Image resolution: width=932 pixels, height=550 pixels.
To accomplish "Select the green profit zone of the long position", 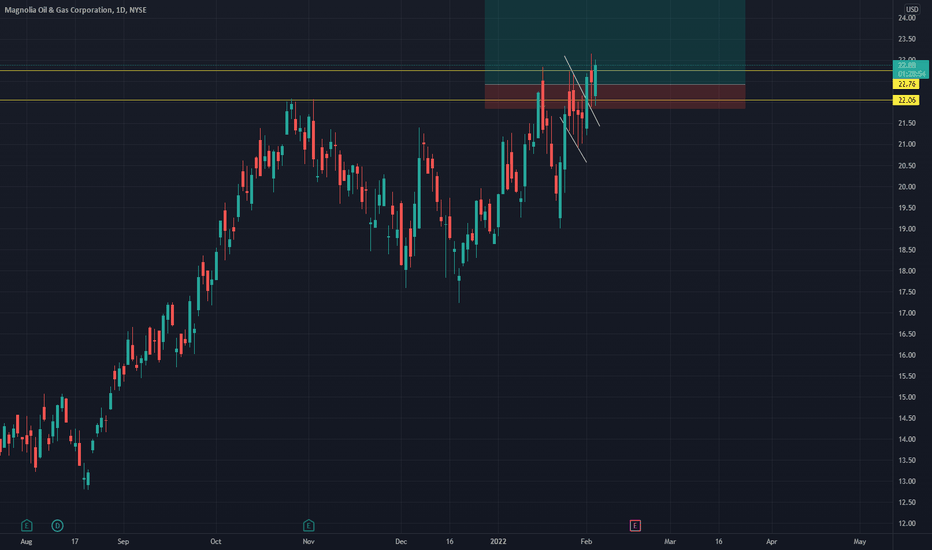I will point(615,42).
